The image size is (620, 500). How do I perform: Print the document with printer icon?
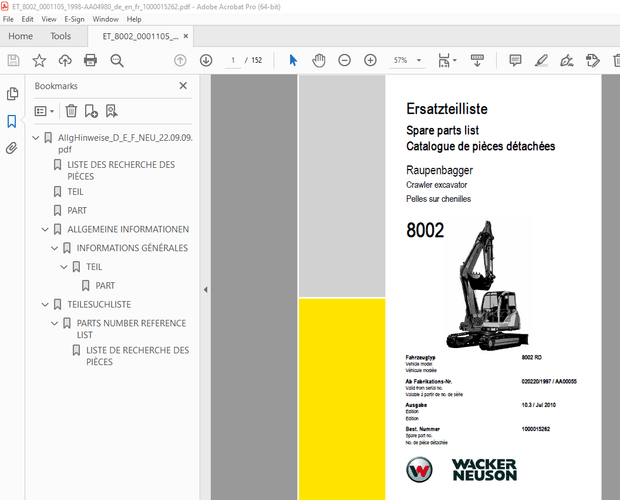click(91, 60)
